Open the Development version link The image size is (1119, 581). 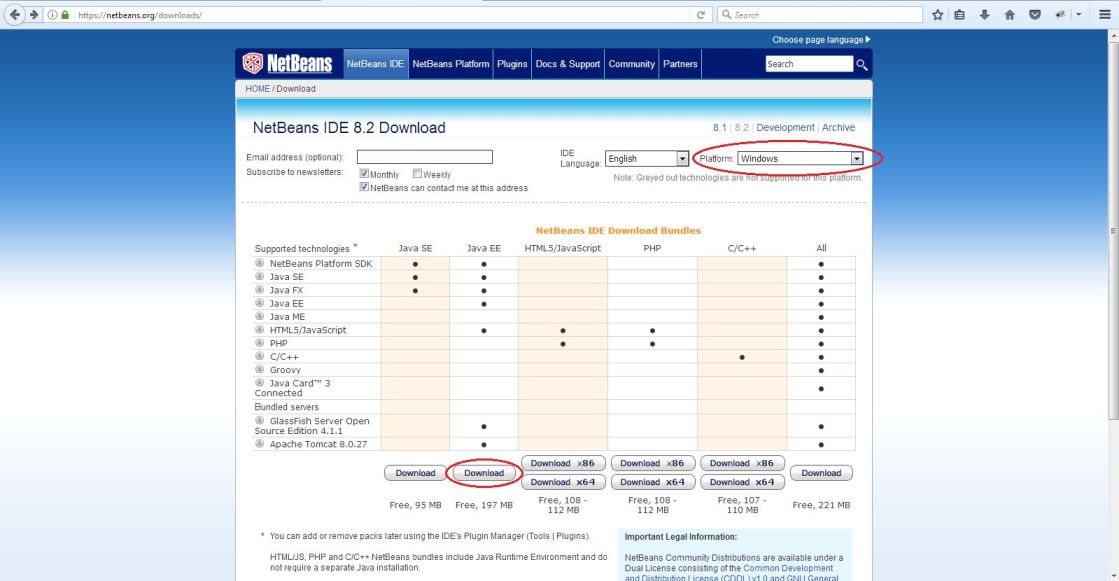(785, 127)
